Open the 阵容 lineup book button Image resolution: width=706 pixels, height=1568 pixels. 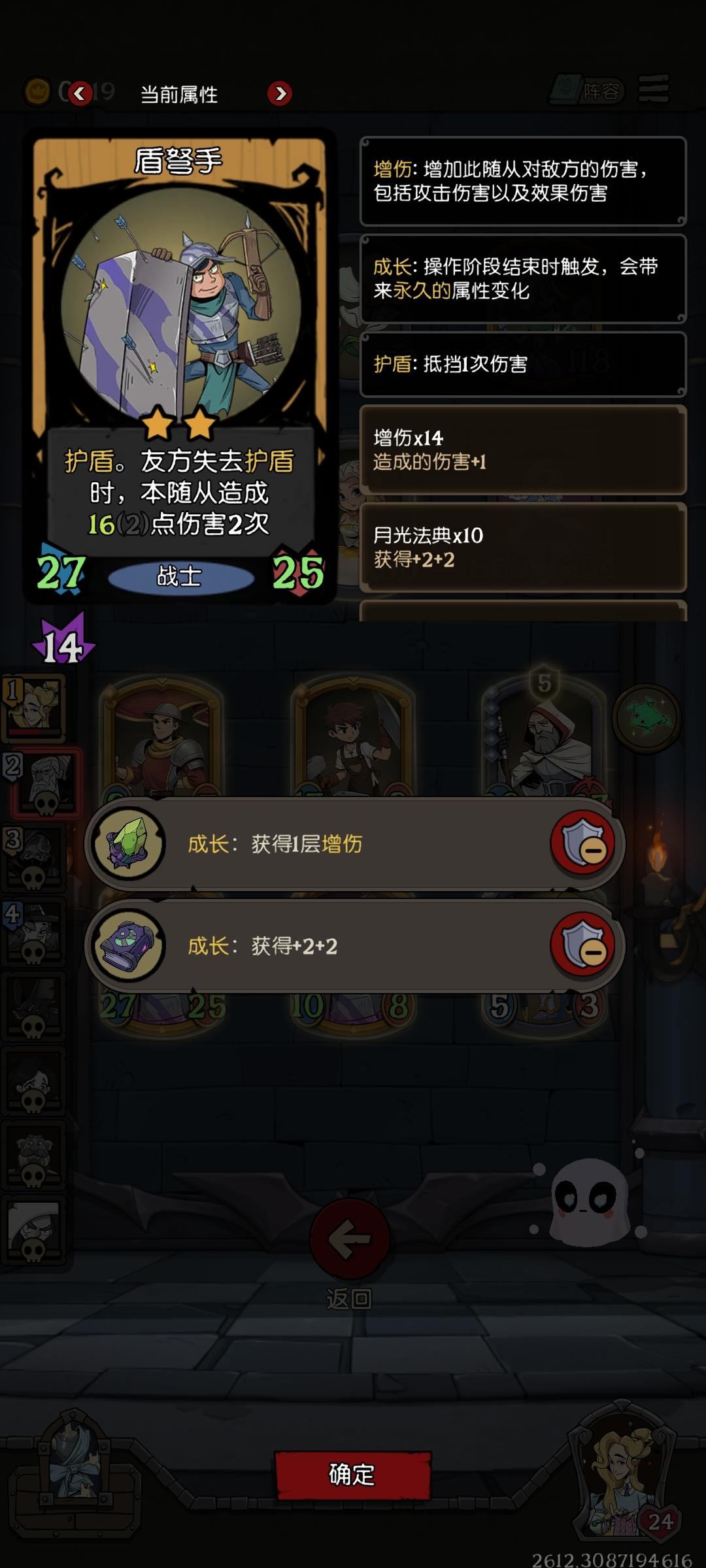click(587, 90)
